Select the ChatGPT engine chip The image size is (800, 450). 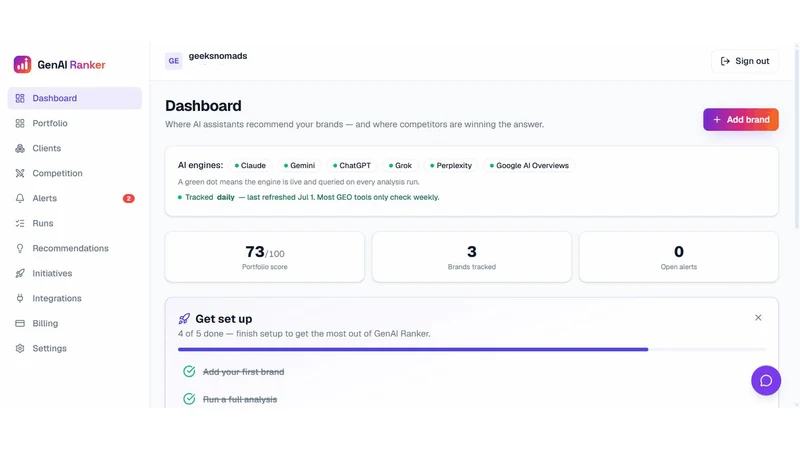[352, 165]
